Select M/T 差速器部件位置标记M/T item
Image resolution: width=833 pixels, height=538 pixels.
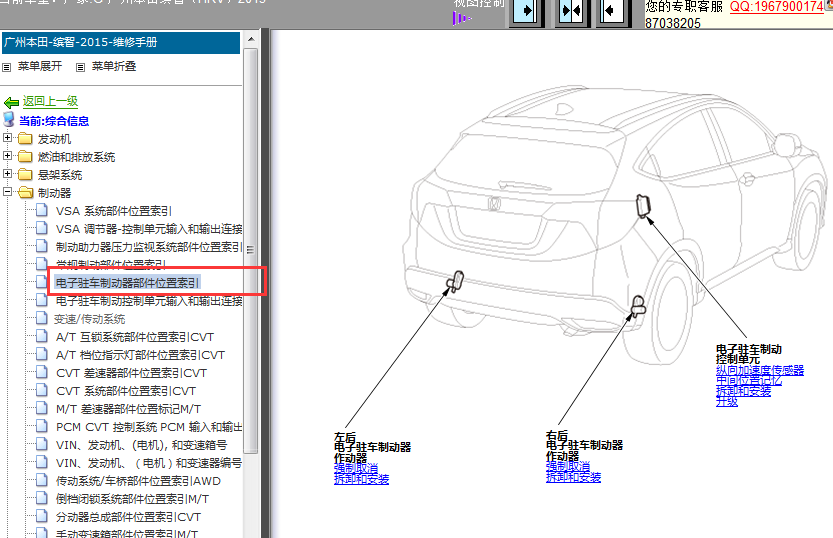coord(128,409)
